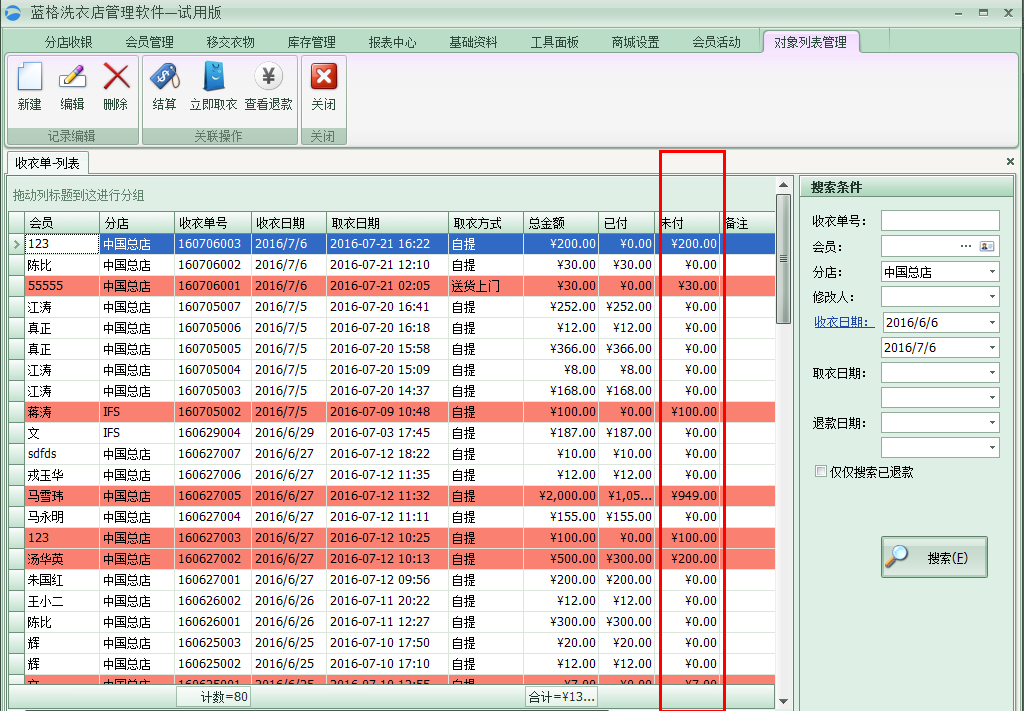1024x711 pixels.
Task: Select the 马永明 member cell
Action: coord(62,517)
